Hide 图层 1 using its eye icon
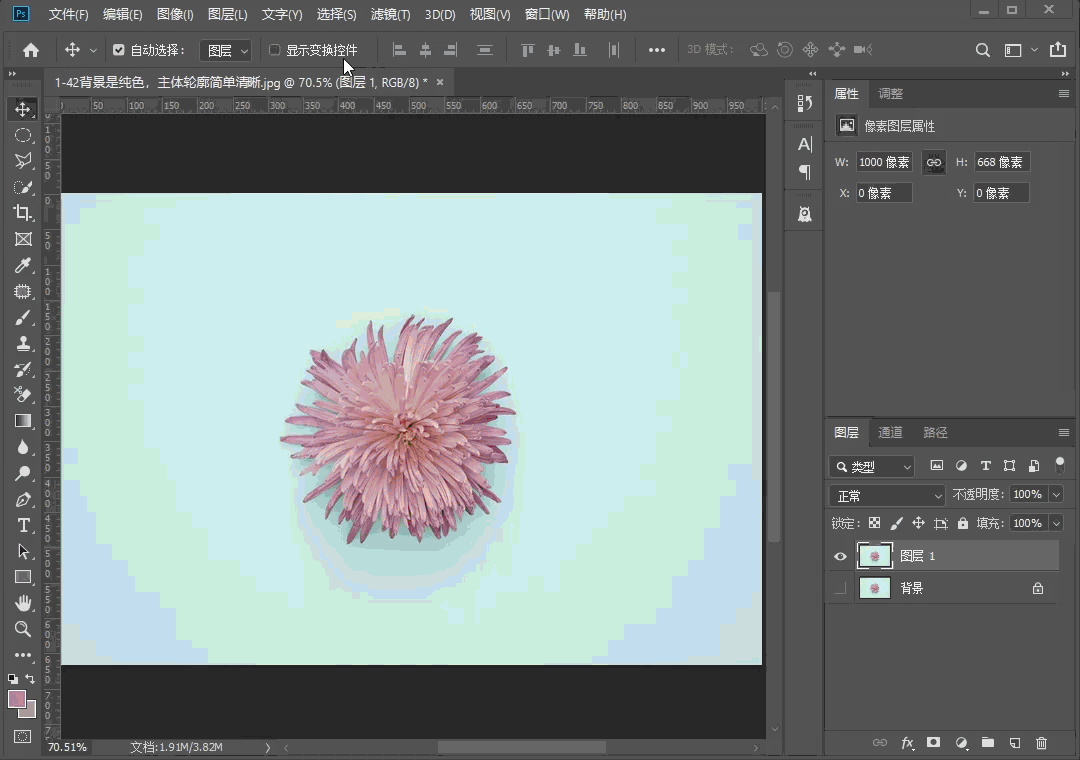 [840, 556]
